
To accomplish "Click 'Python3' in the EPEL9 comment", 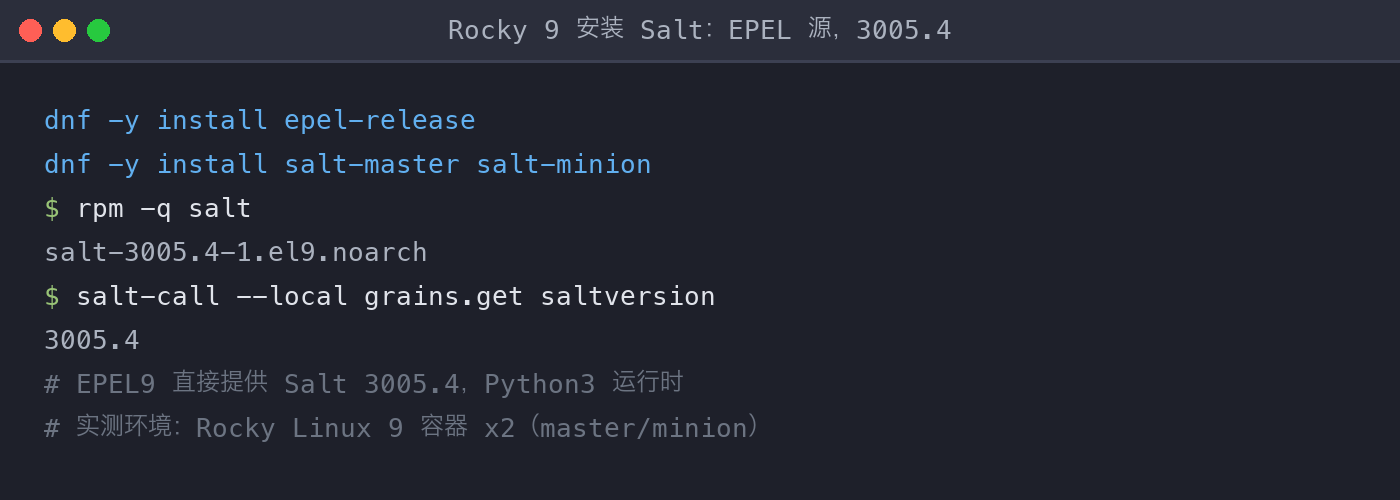I will point(540,384).
